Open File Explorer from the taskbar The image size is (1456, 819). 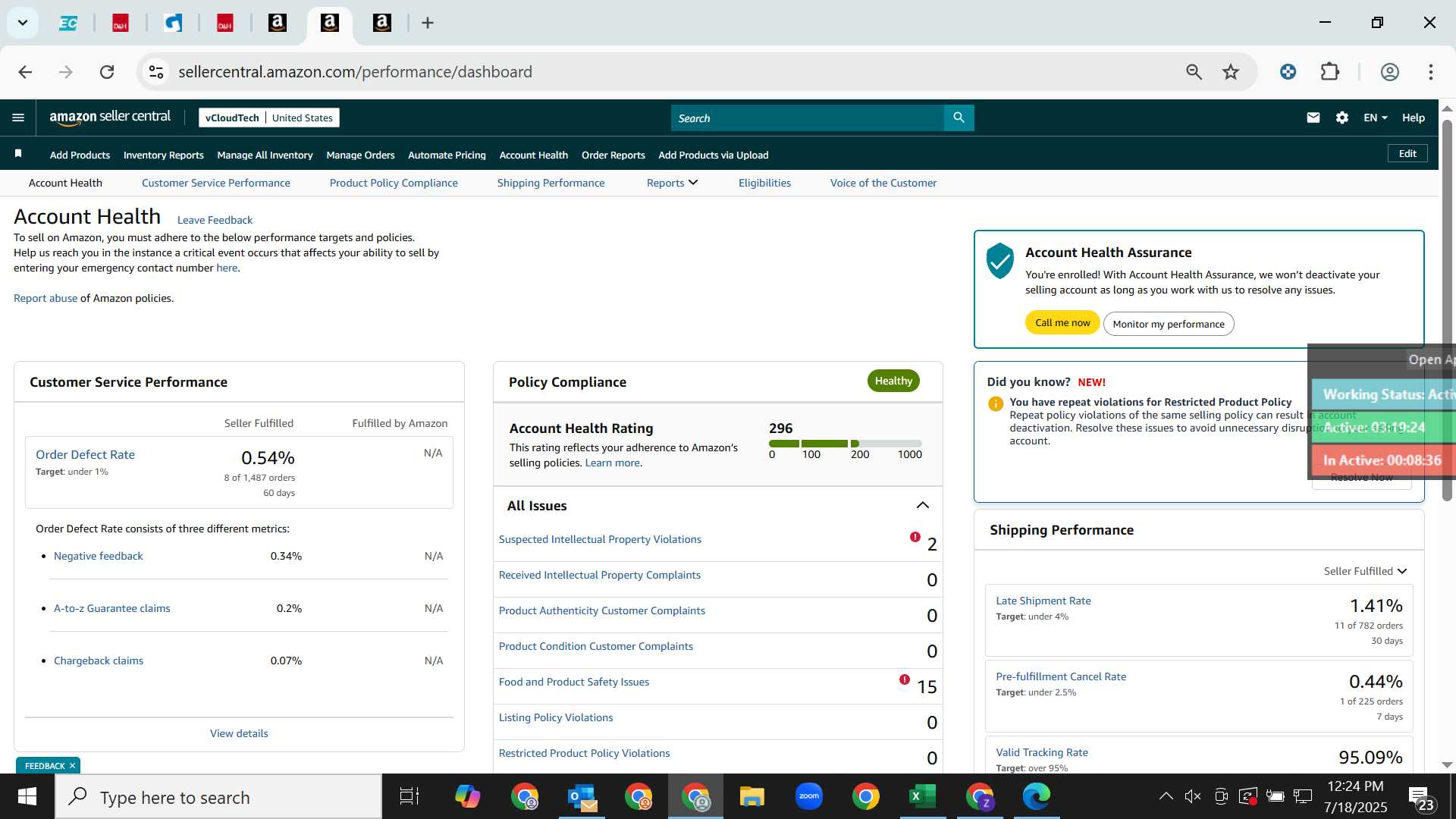pyautogui.click(x=752, y=796)
